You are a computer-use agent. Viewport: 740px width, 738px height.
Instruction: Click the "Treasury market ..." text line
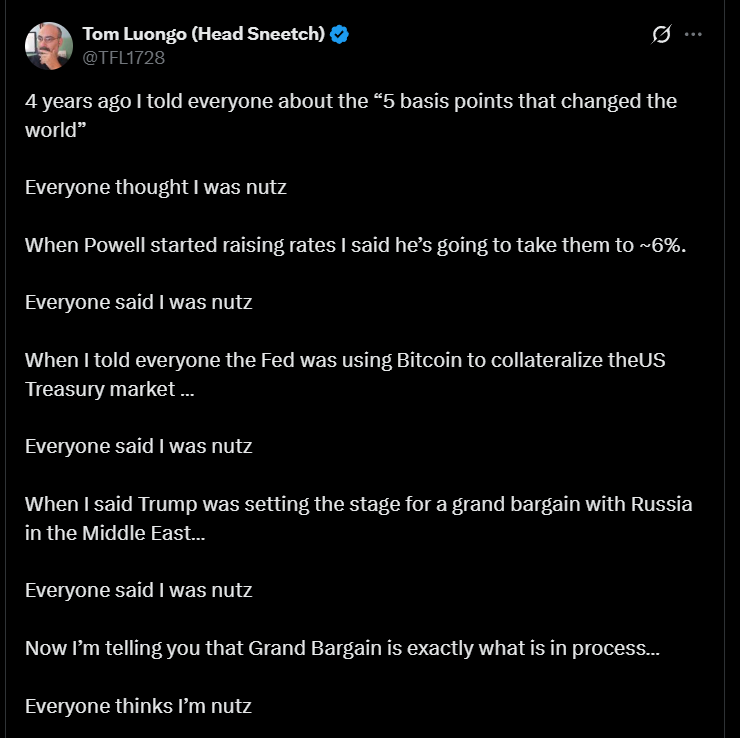pos(110,389)
